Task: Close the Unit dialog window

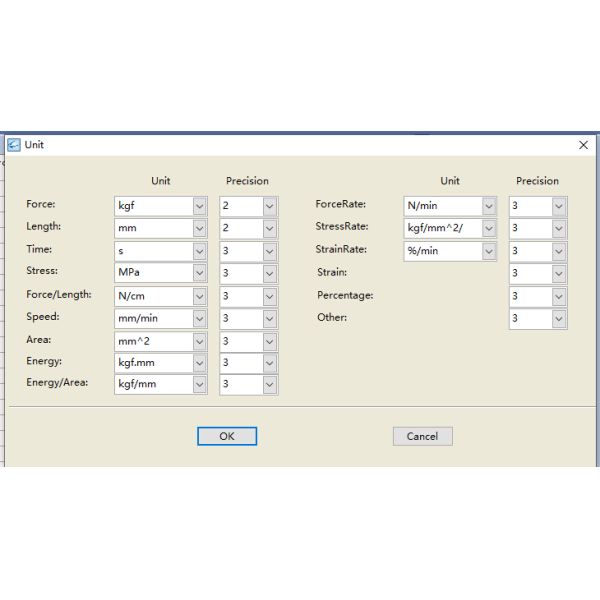Action: pos(583,145)
